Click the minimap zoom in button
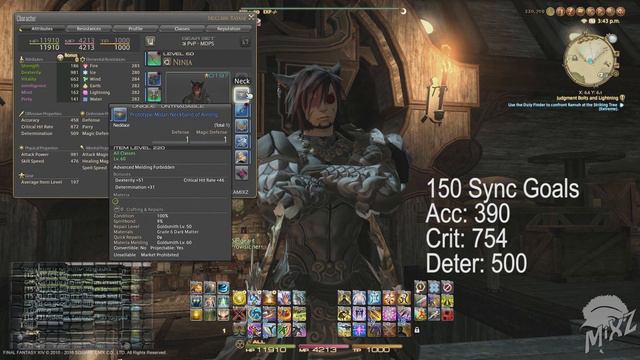 [x=617, y=53]
